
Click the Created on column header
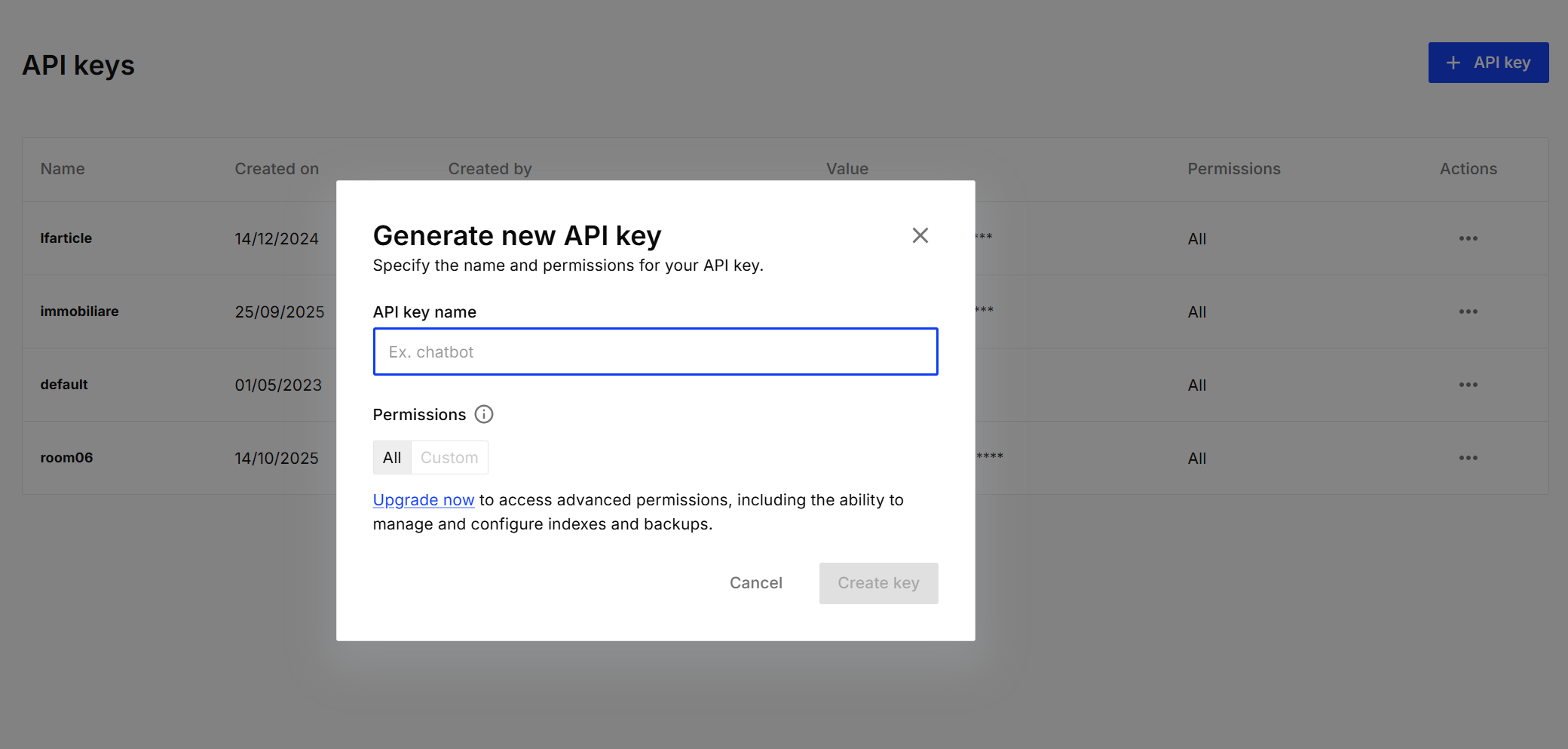(277, 169)
